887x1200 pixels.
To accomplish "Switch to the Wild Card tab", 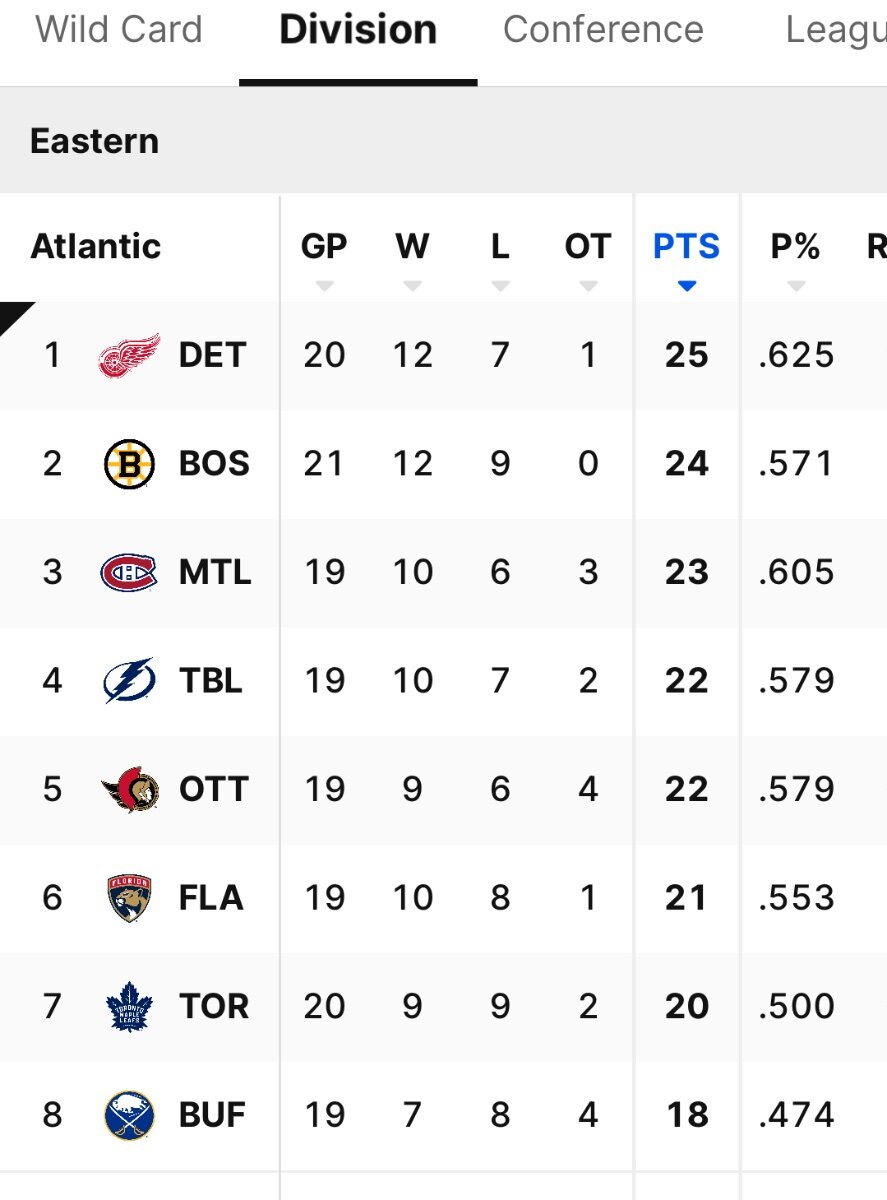I will tap(119, 30).
